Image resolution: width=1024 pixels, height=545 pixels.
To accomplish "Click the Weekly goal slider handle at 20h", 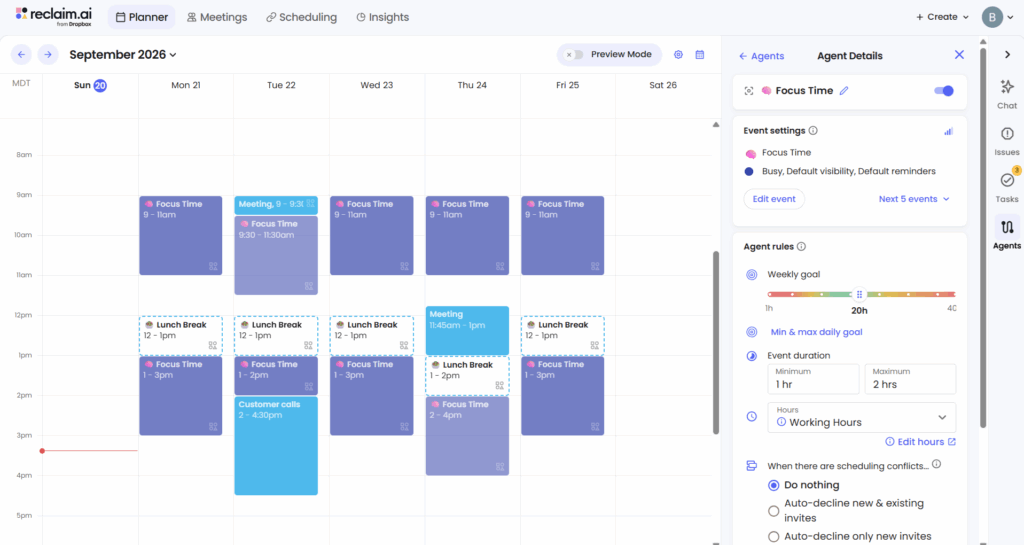I will coord(859,294).
